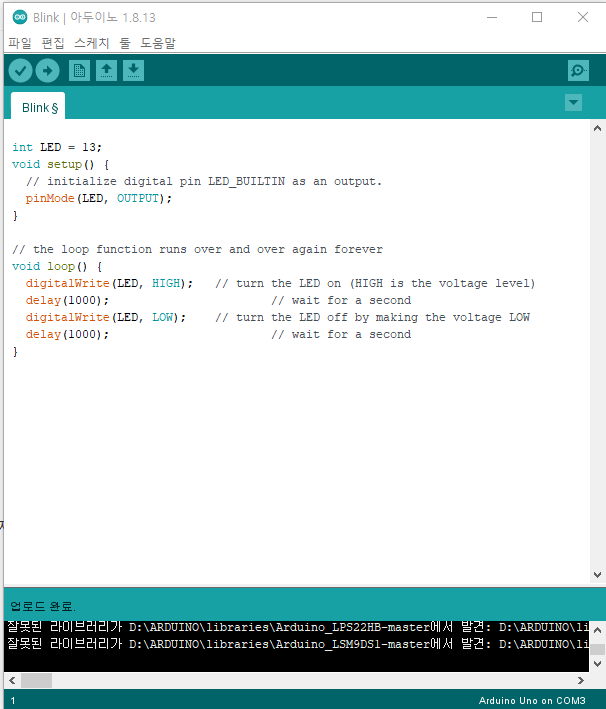Click the editor scrollbar up arrow
Viewport: 606px width, 709px height.
[597, 128]
